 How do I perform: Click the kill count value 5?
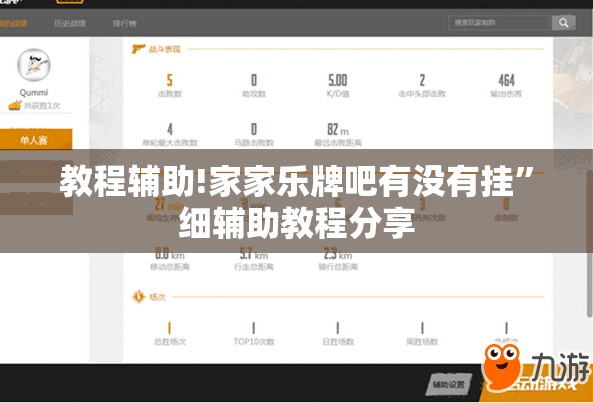(169, 80)
